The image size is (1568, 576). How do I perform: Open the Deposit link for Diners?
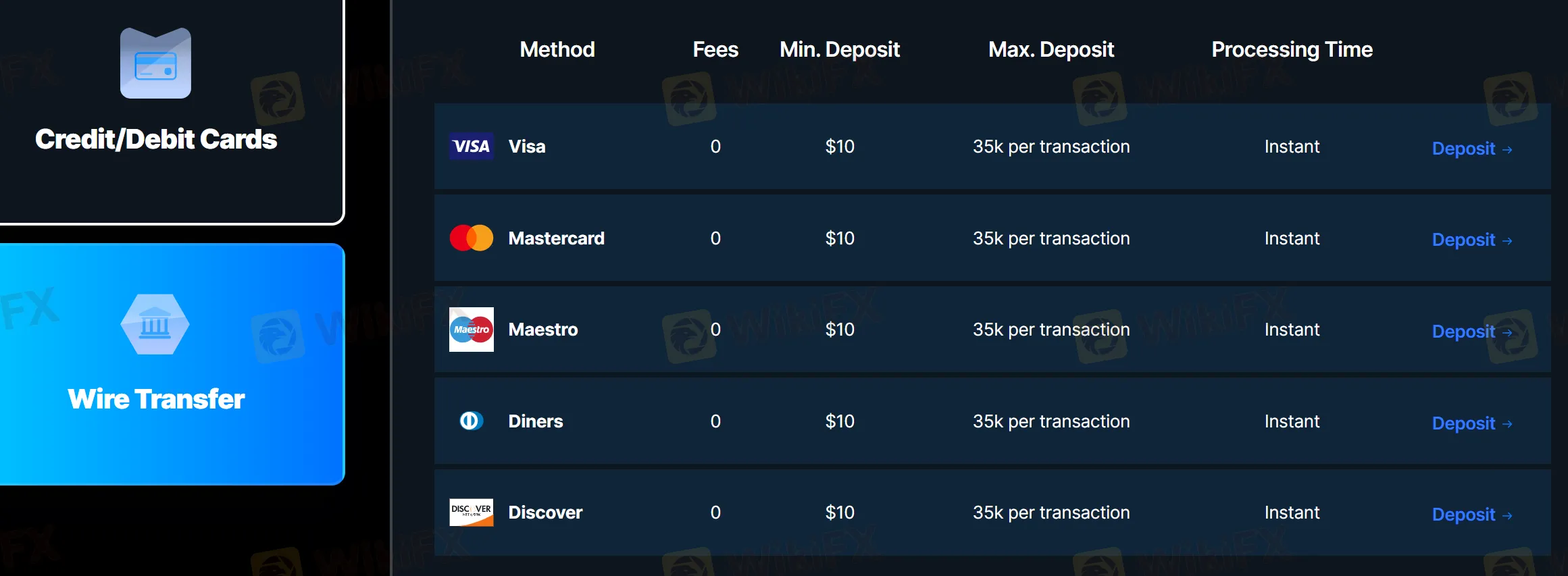[x=1463, y=423]
